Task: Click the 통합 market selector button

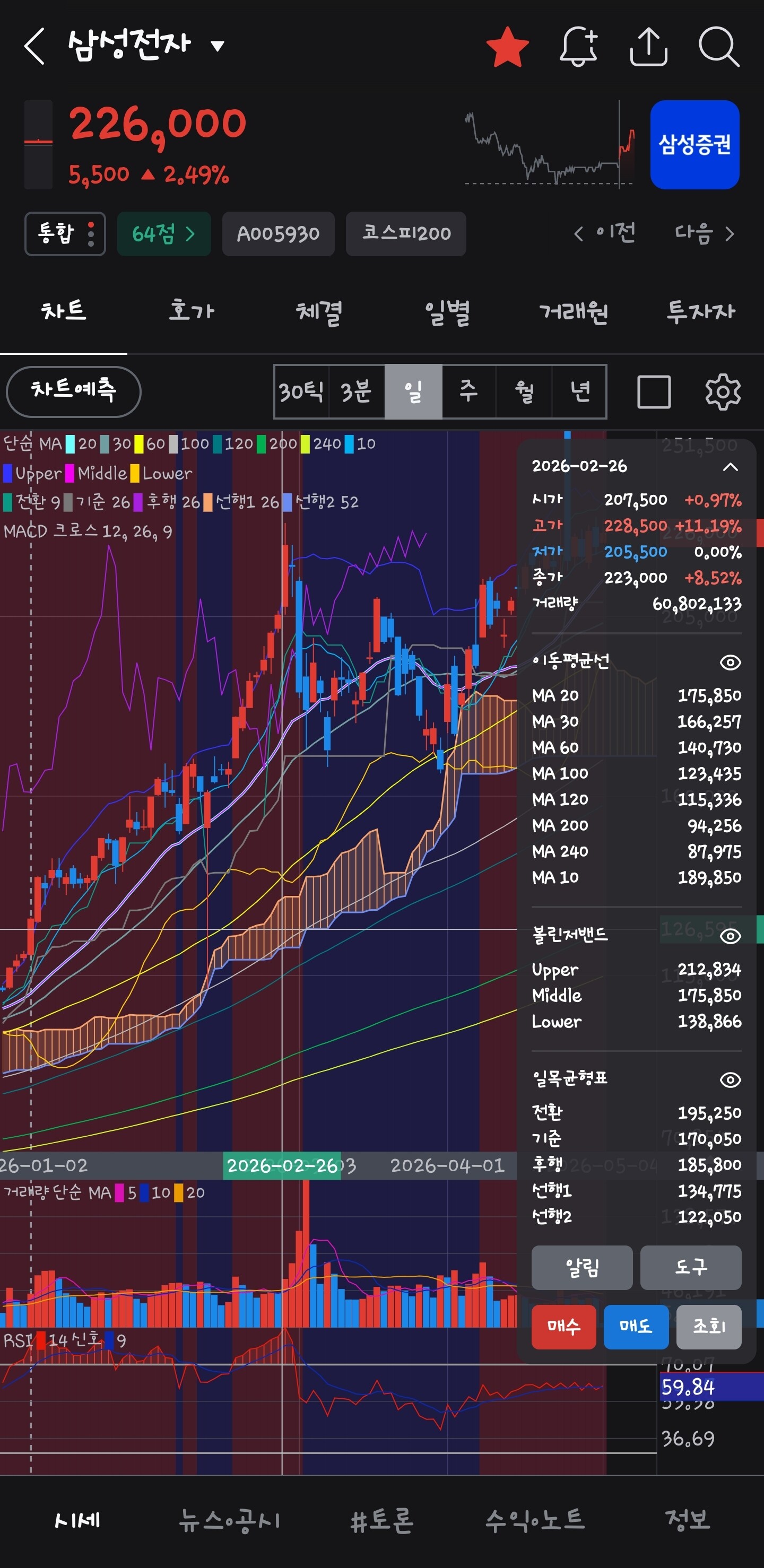Action: click(x=65, y=234)
